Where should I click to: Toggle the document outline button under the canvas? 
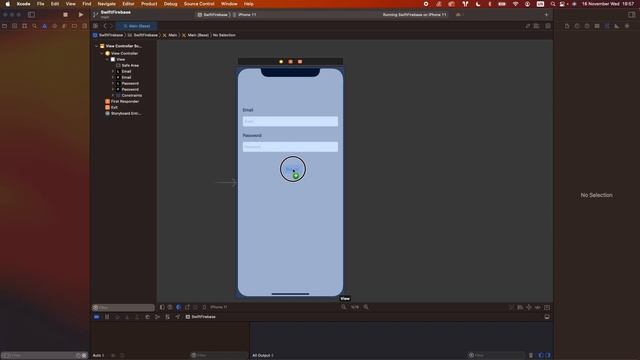pyautogui.click(x=162, y=307)
